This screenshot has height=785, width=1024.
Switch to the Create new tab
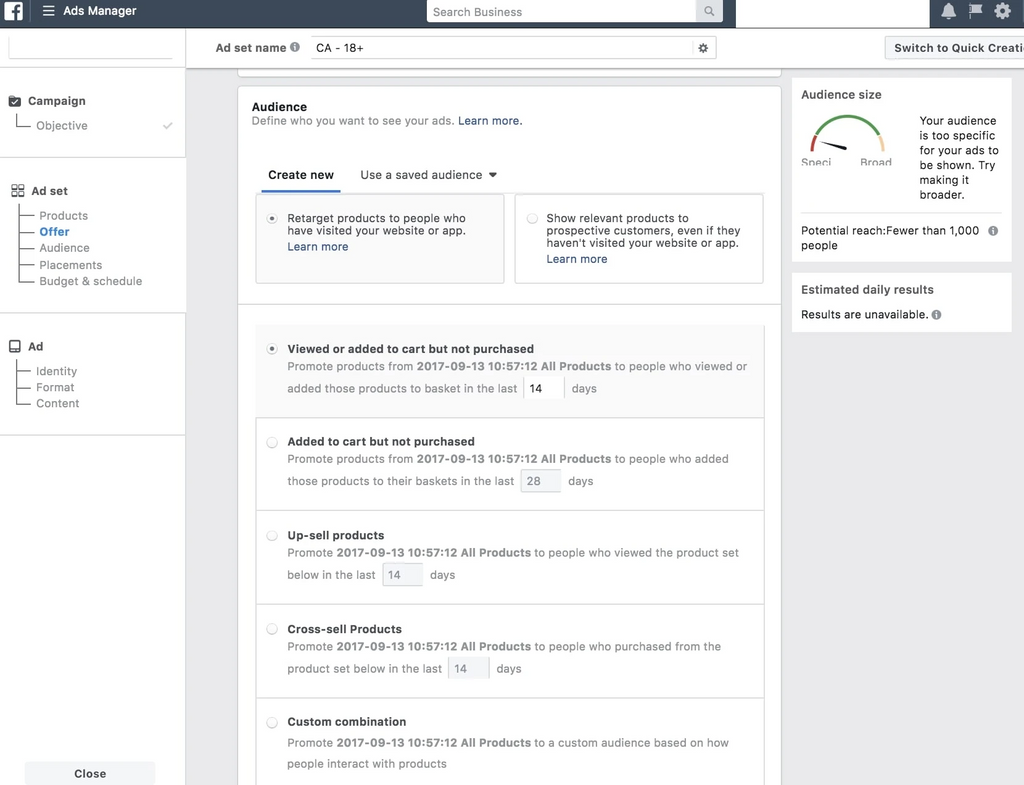(301, 175)
